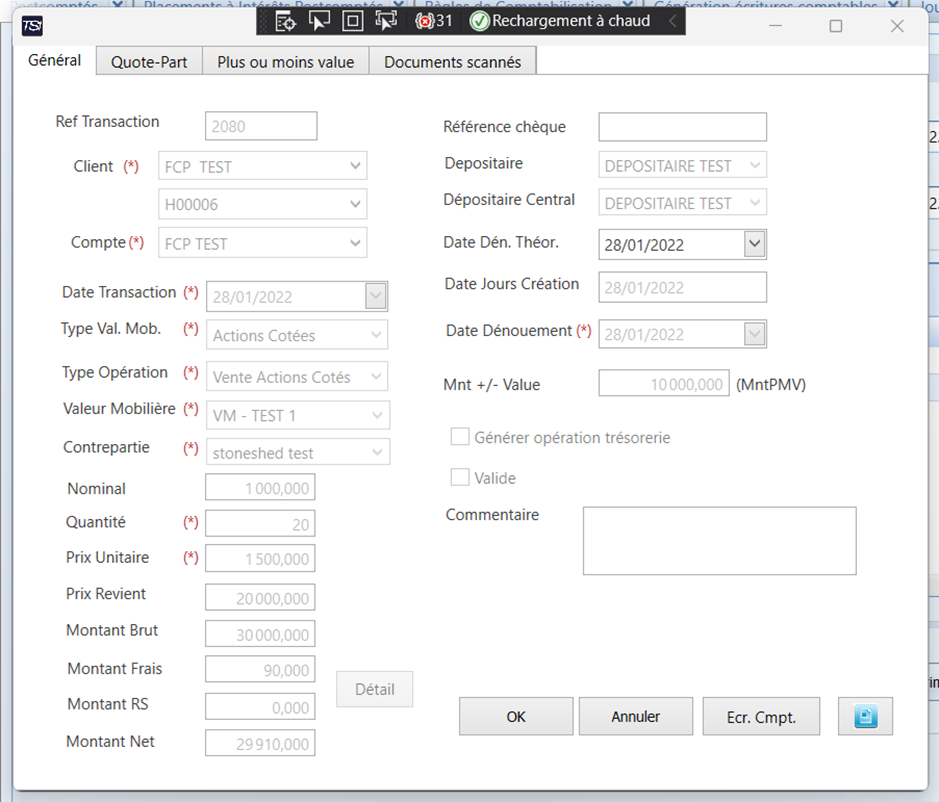Collapse the debug toolbar chevron arrow
Screen dimensions: 939x802
[673, 21]
